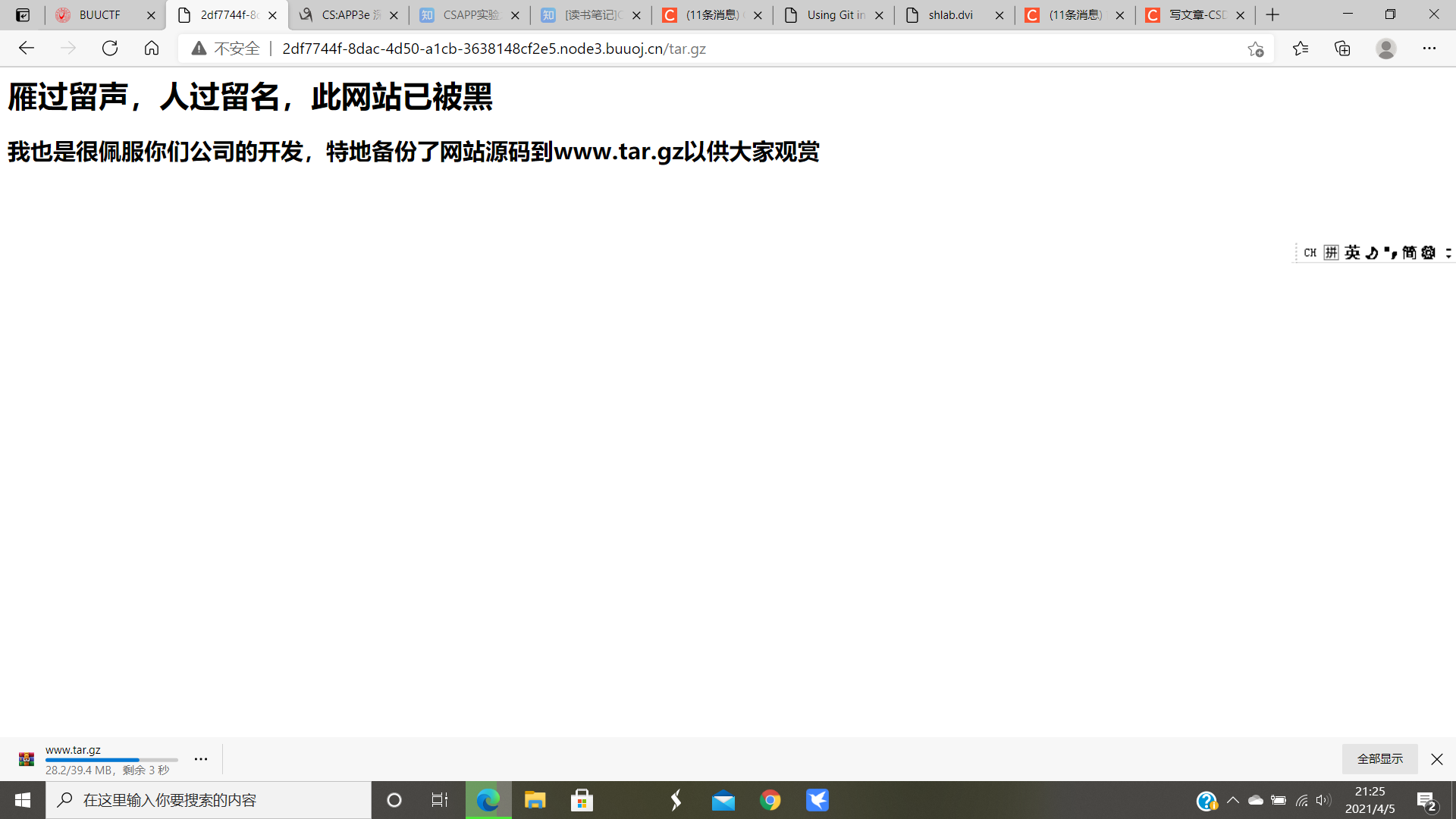Click the OneDrive icon in system tray

click(1256, 800)
